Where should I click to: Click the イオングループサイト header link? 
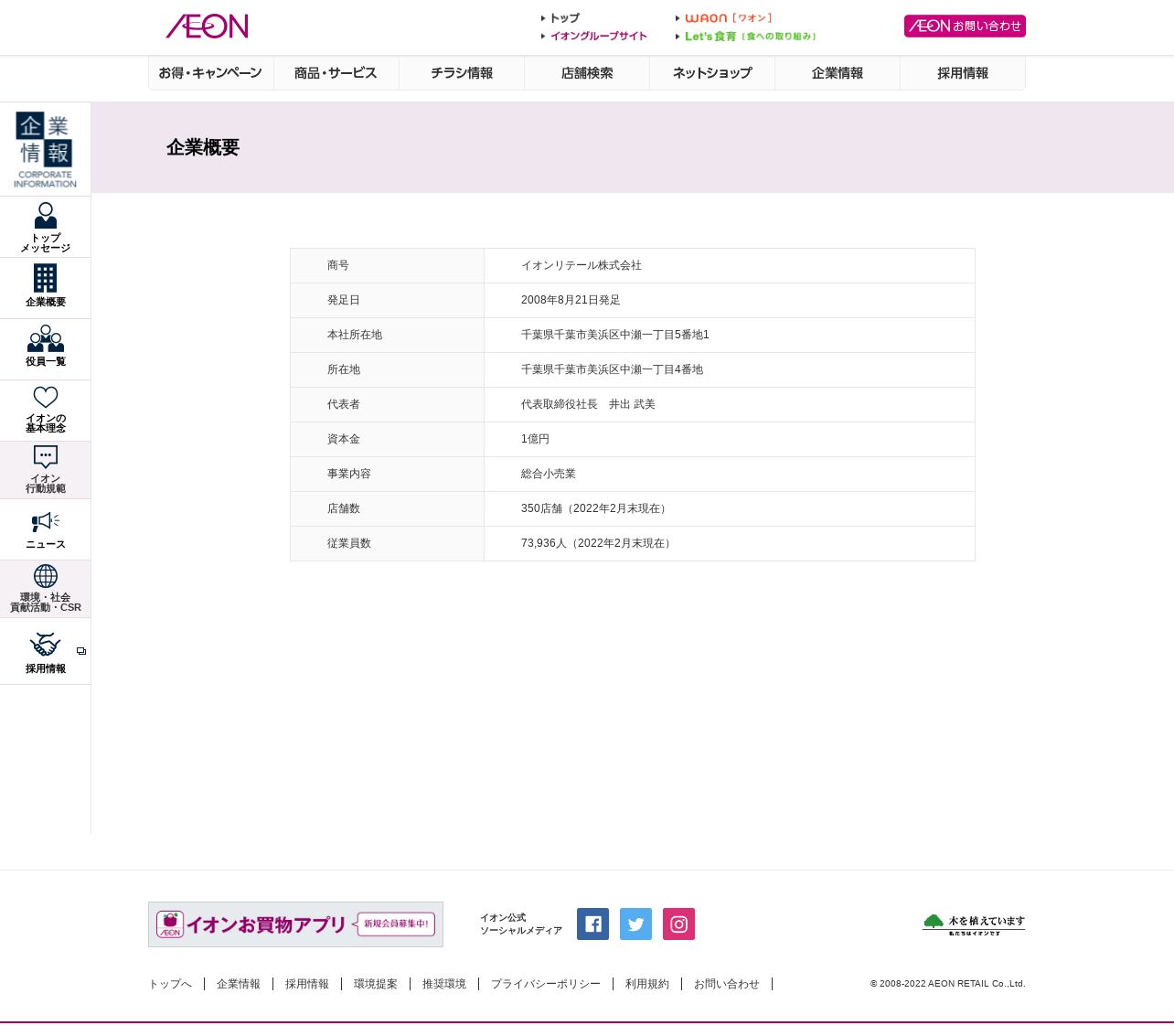click(x=594, y=37)
